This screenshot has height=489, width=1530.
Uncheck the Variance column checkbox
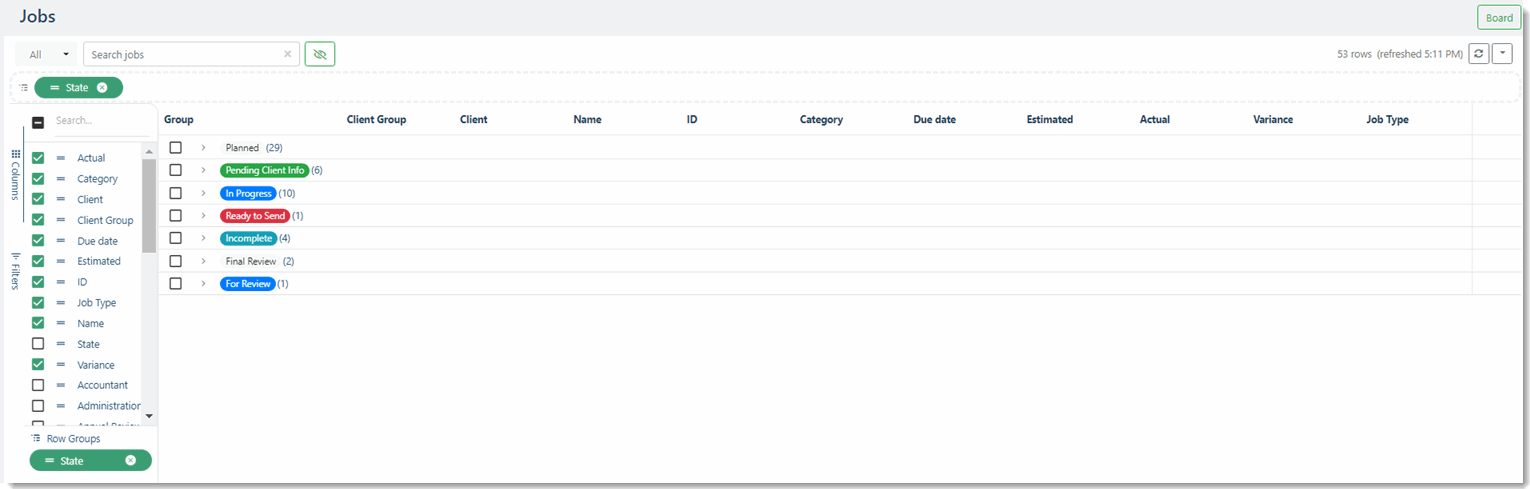pyautogui.click(x=38, y=365)
